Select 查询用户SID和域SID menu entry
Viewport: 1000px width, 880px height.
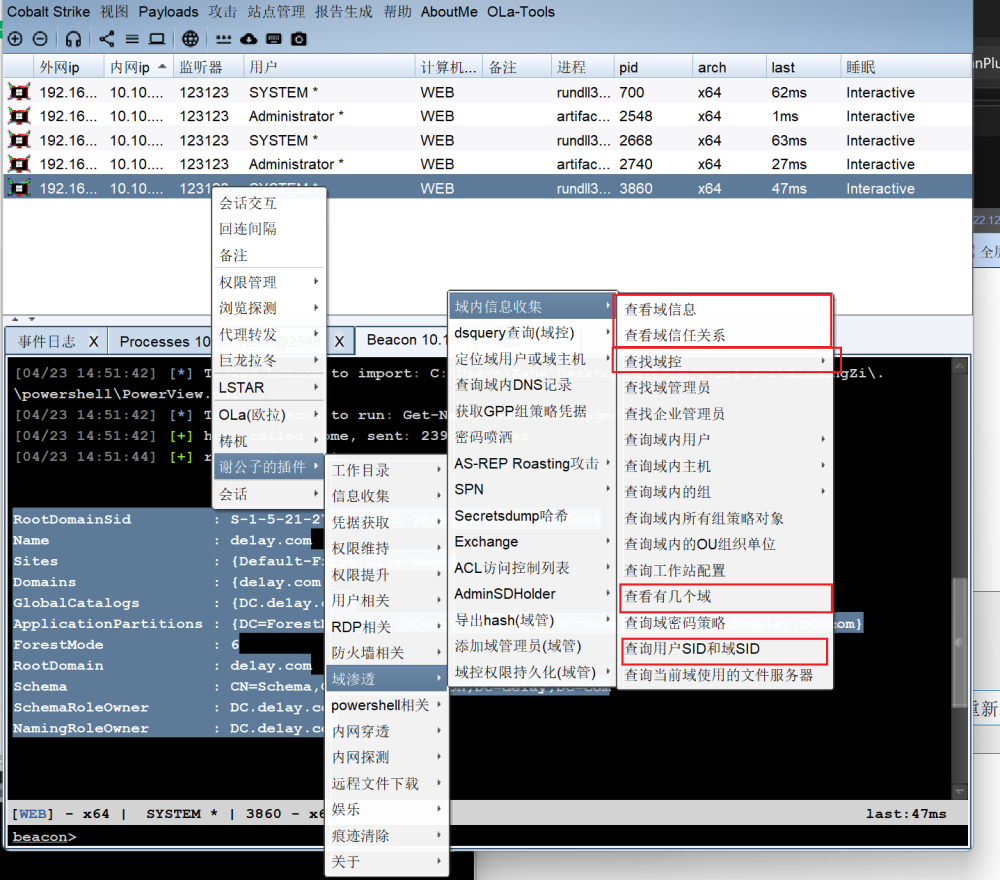692,649
